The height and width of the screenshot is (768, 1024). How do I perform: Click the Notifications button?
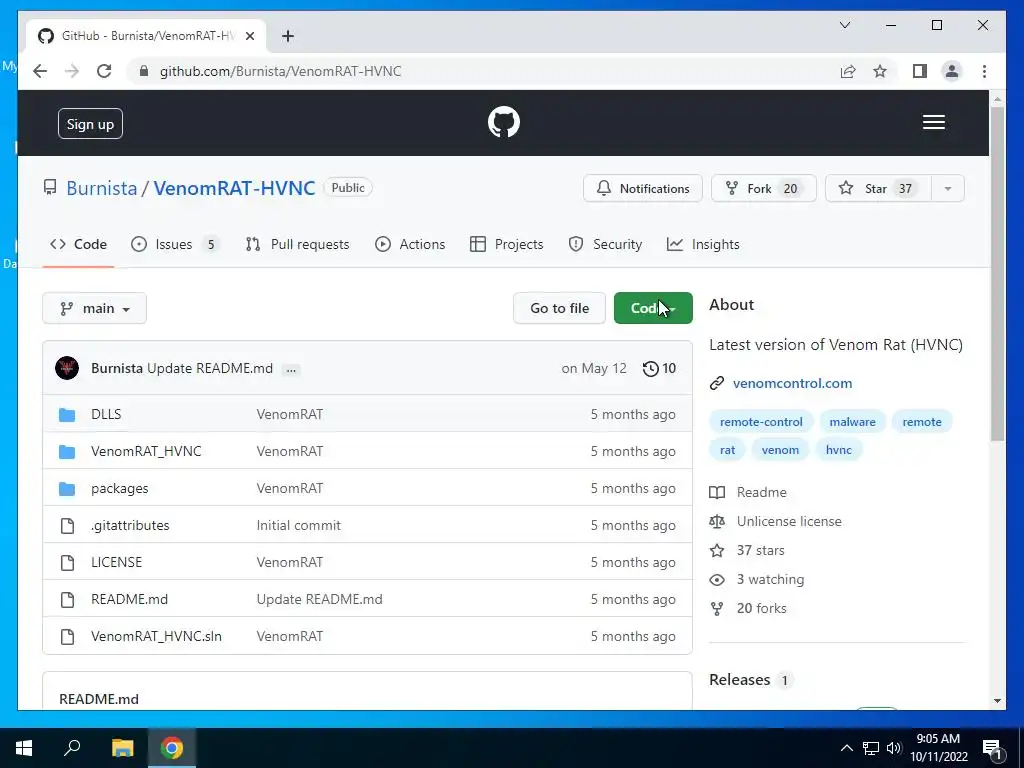pos(643,189)
